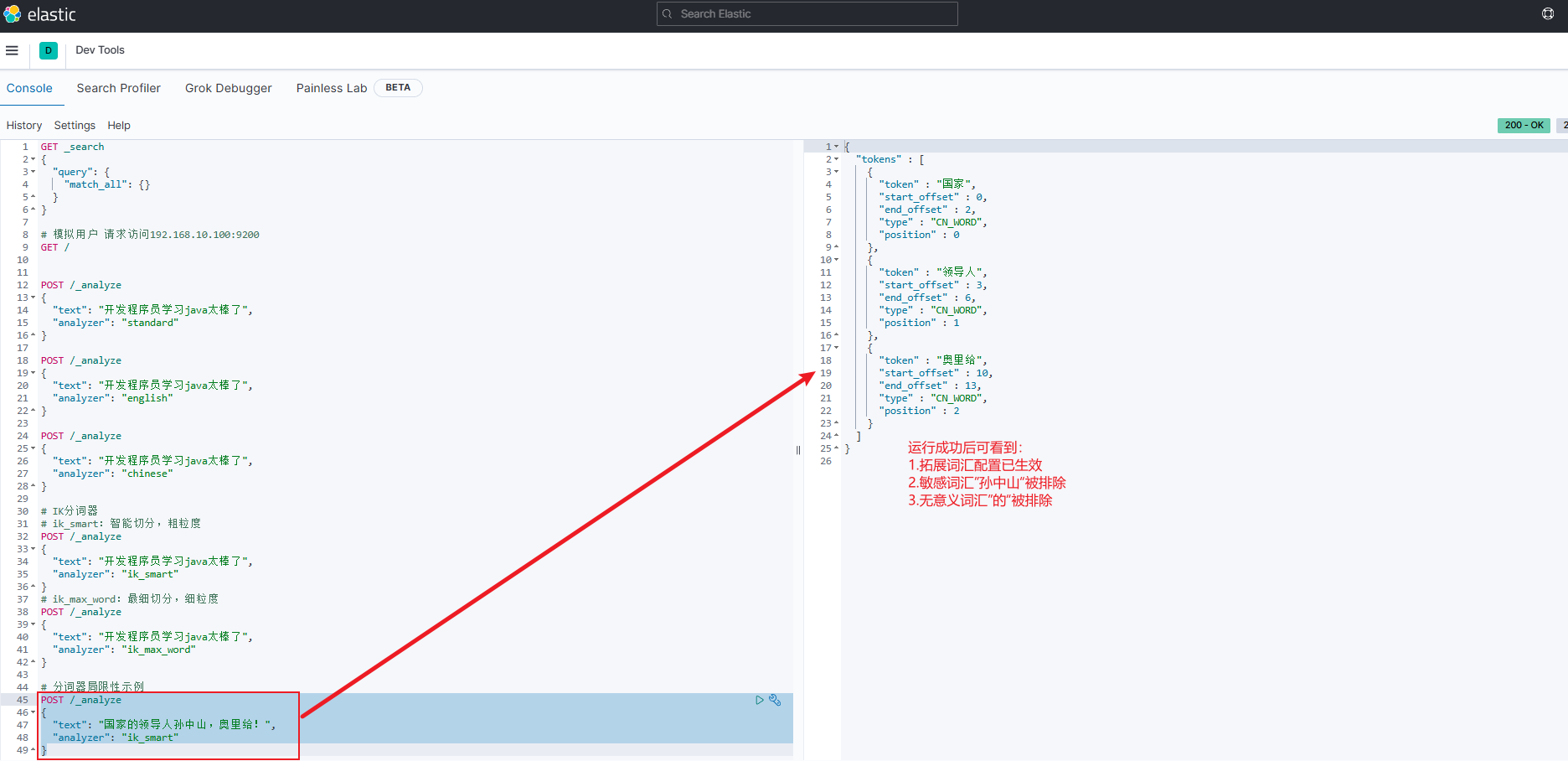Click the green D space avatar
1568x761 pixels.
pyautogui.click(x=49, y=50)
